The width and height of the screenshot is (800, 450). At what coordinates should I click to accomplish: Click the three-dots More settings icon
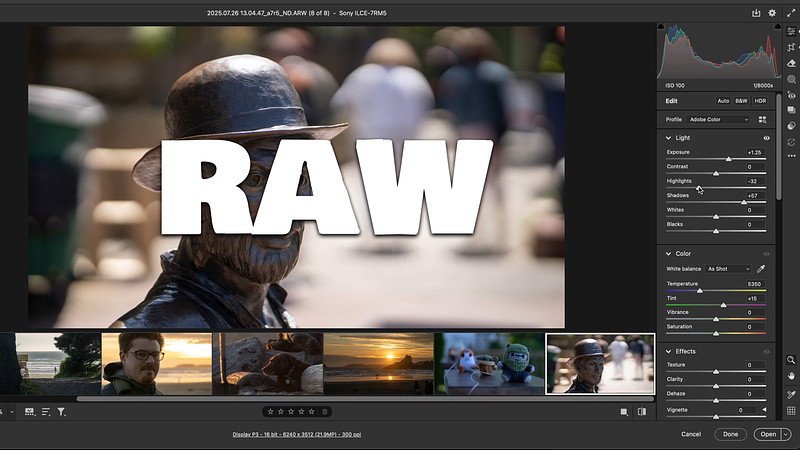point(791,156)
